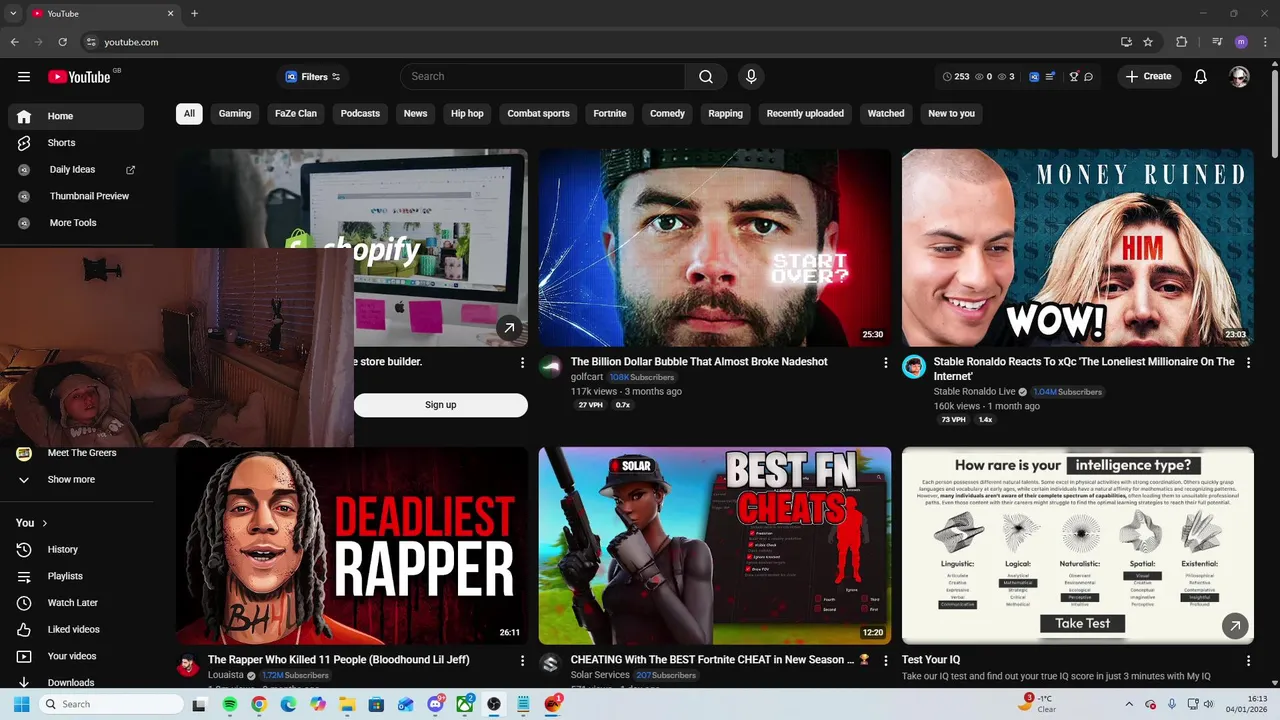Click Solar Services channel avatar
This screenshot has height=720, width=1280.
[x=550, y=663]
